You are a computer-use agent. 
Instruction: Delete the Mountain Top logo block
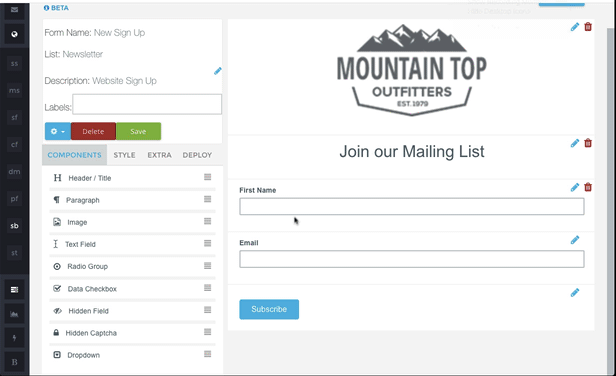(x=588, y=27)
